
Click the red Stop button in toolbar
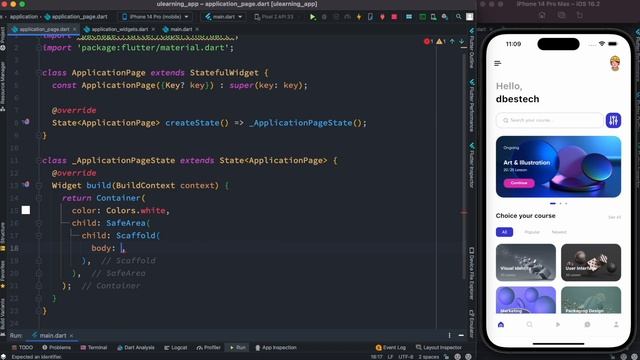point(394,17)
